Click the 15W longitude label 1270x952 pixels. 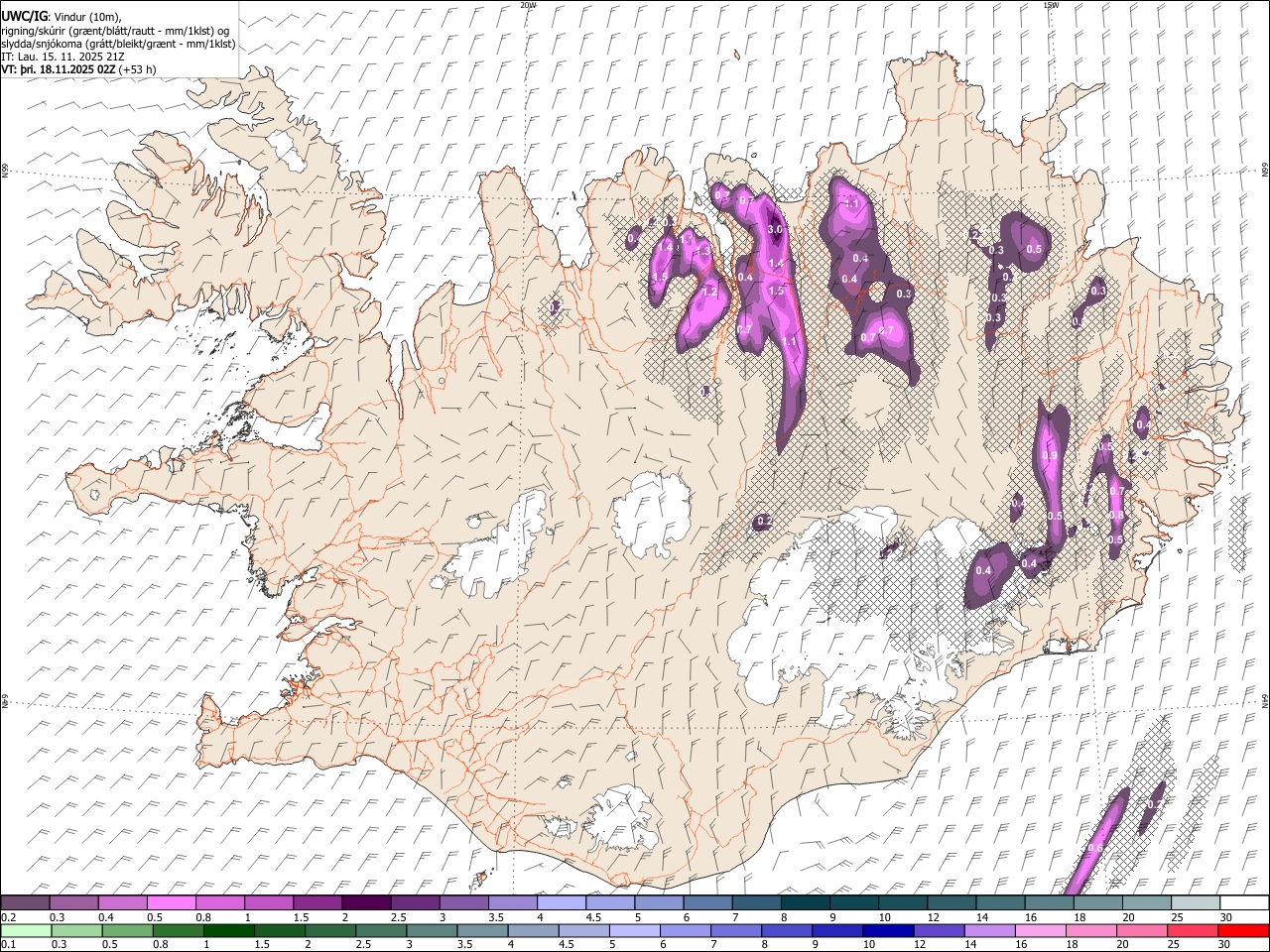[x=1050, y=5]
